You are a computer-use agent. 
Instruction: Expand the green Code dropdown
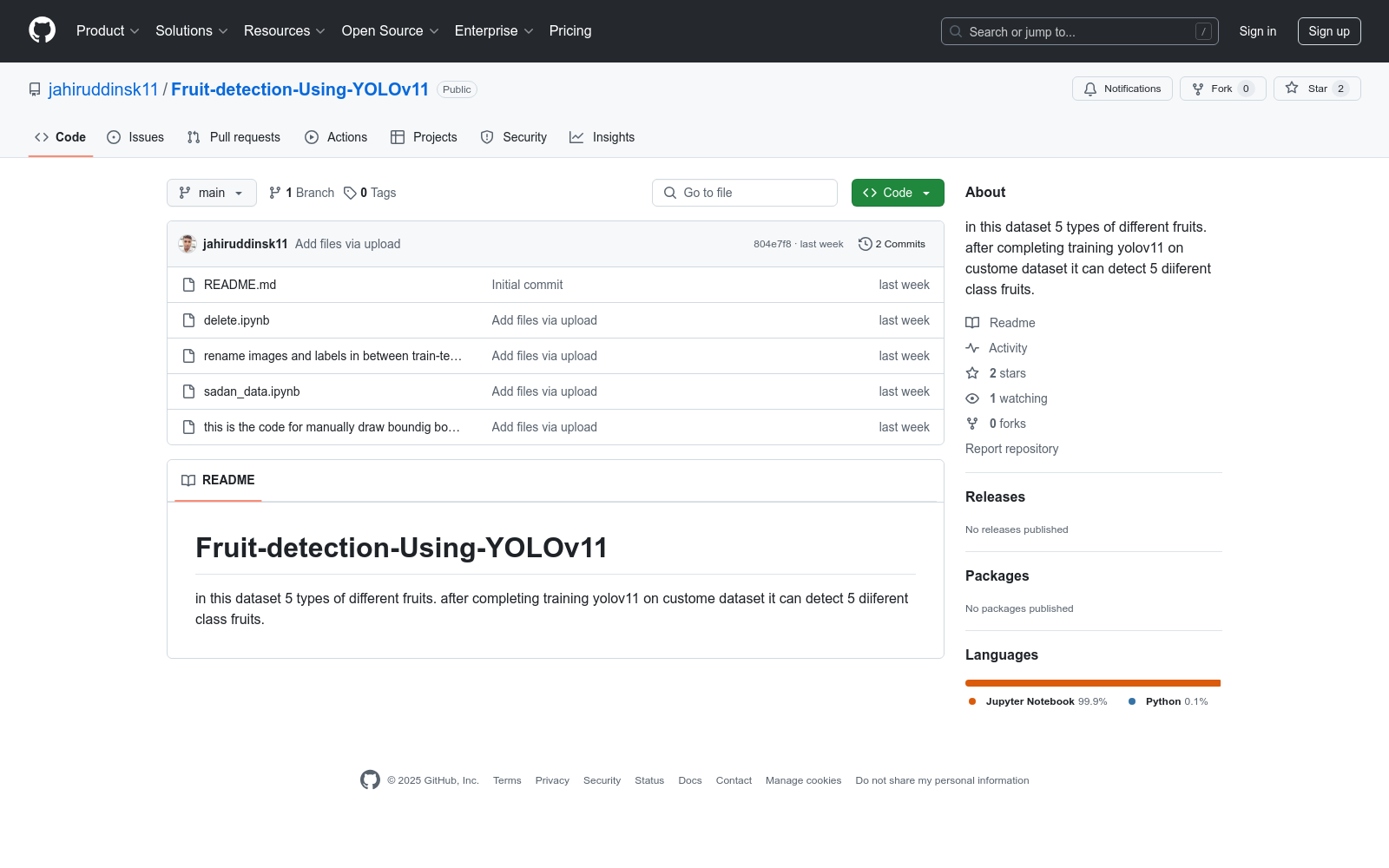(898, 193)
